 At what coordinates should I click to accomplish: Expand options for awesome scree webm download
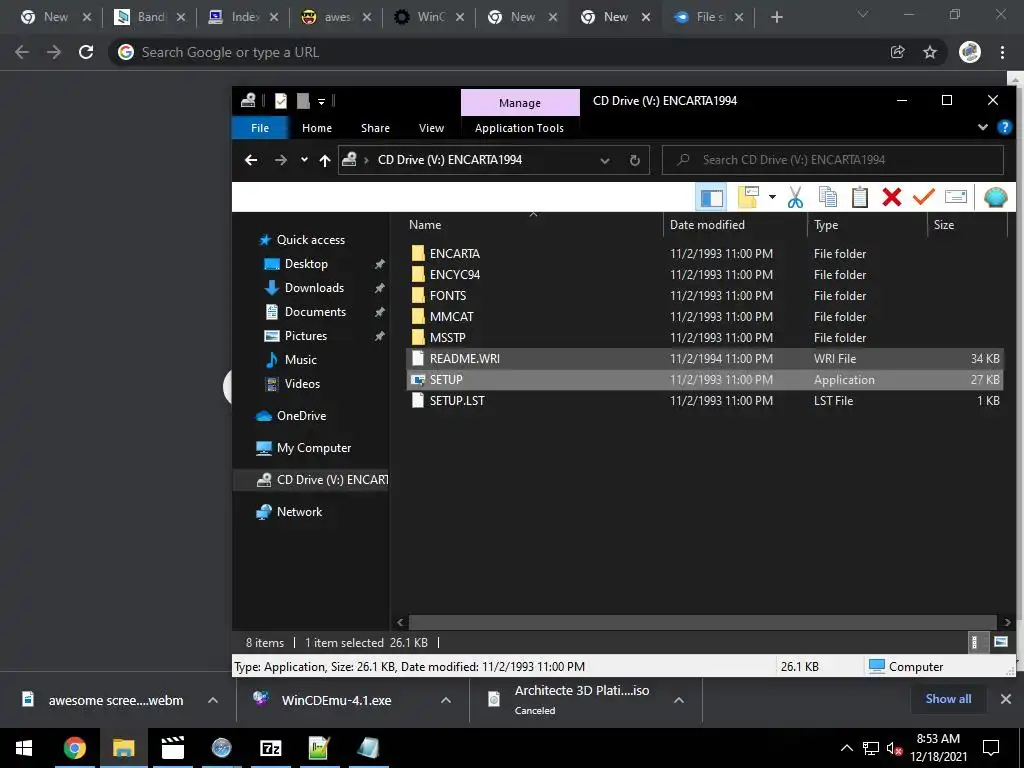pos(213,701)
